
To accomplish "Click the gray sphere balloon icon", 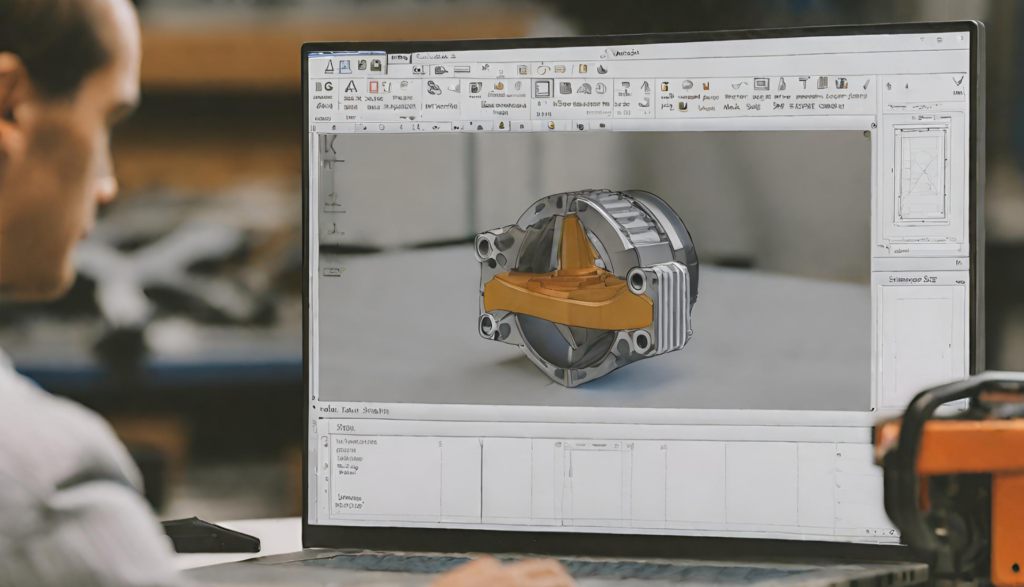I will click(x=687, y=85).
